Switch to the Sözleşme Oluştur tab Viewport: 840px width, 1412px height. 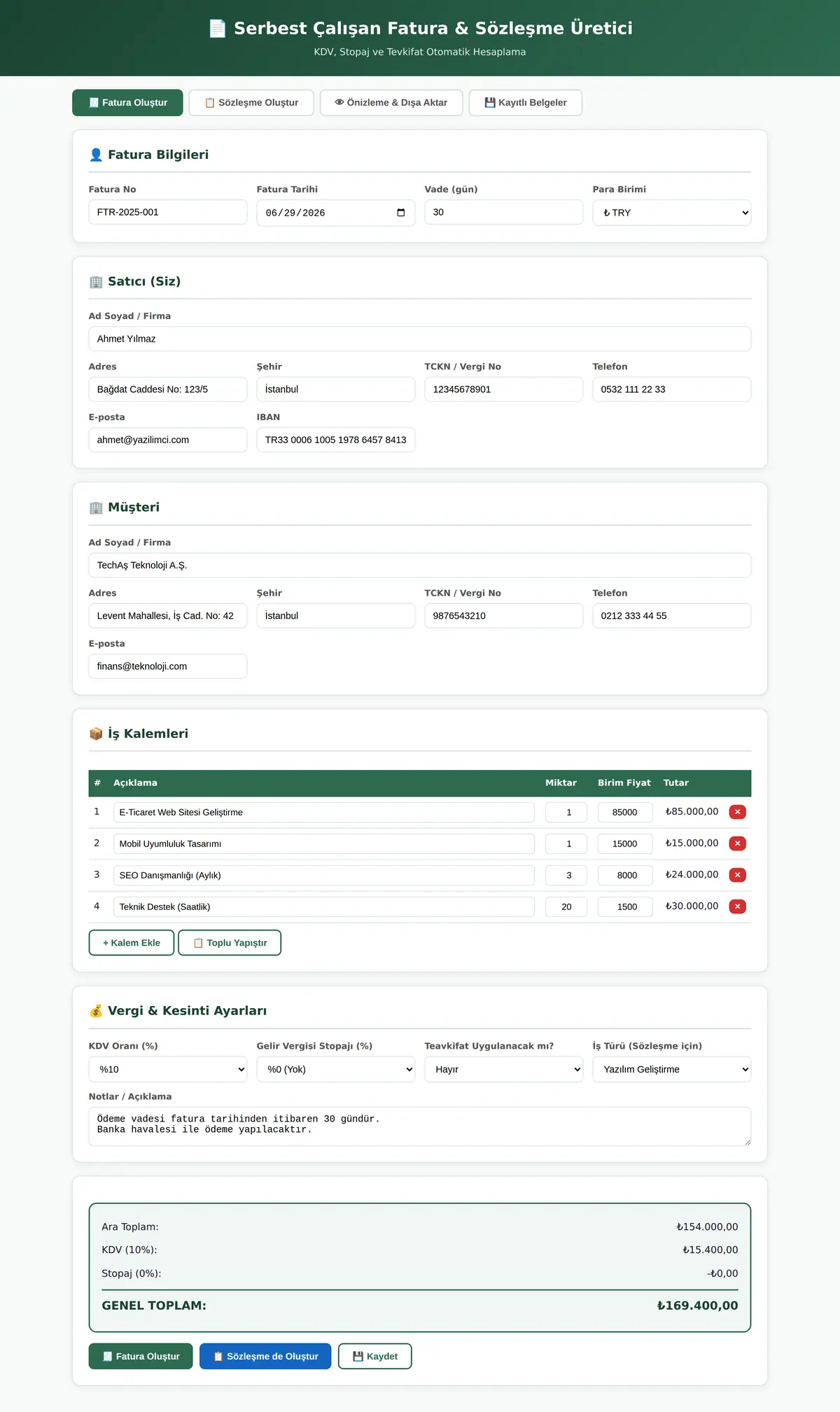tap(251, 103)
